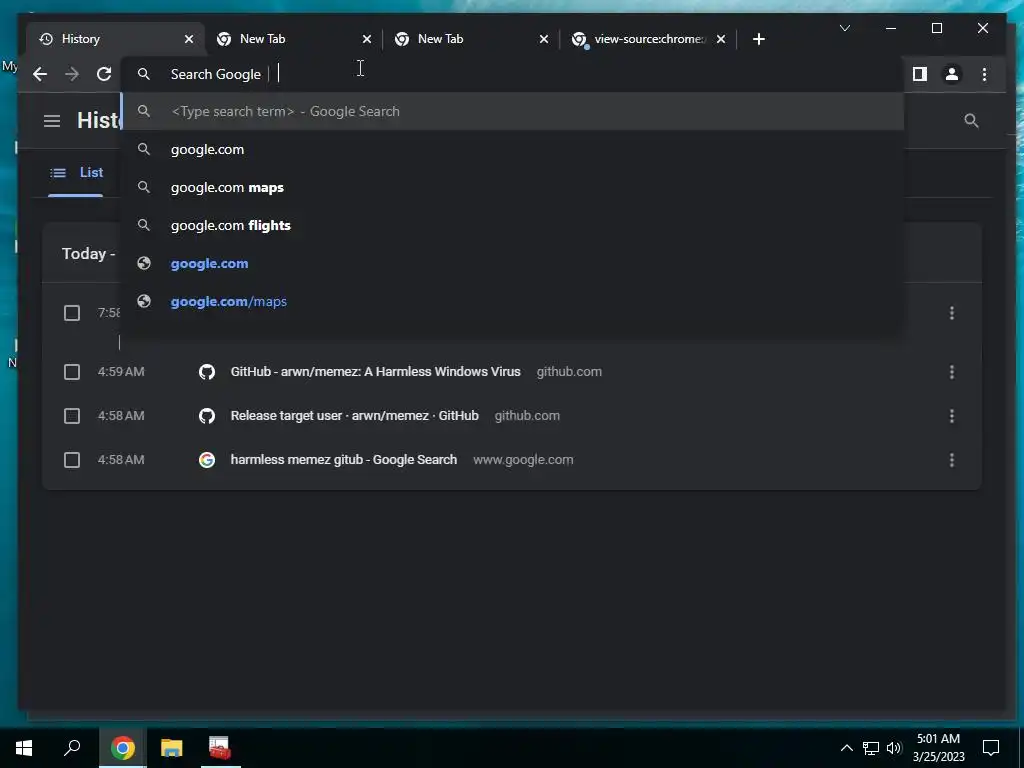Choose 'google.com flights' search suggestion
The image size is (1024, 768).
(513, 225)
